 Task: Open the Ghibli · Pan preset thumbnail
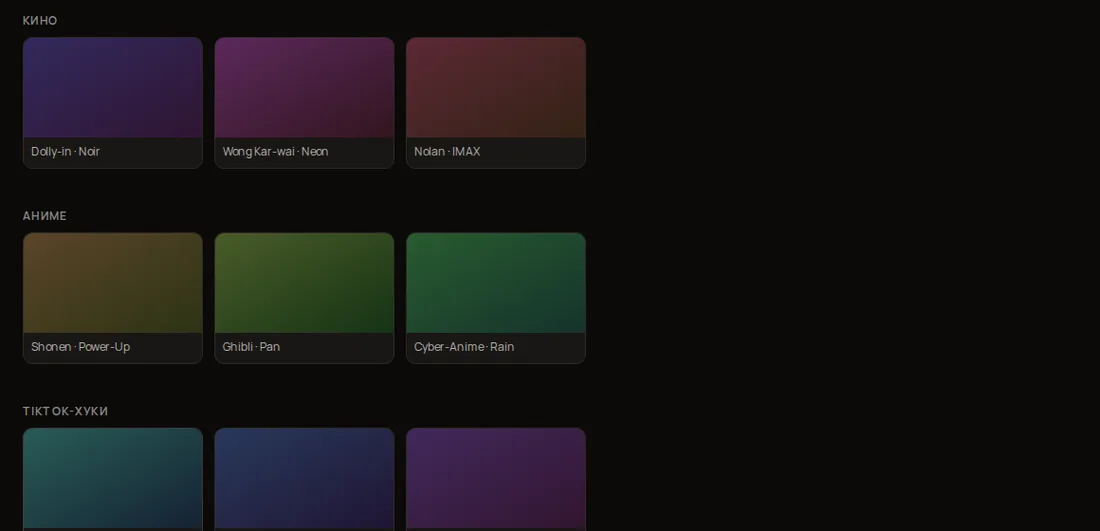pyautogui.click(x=304, y=283)
